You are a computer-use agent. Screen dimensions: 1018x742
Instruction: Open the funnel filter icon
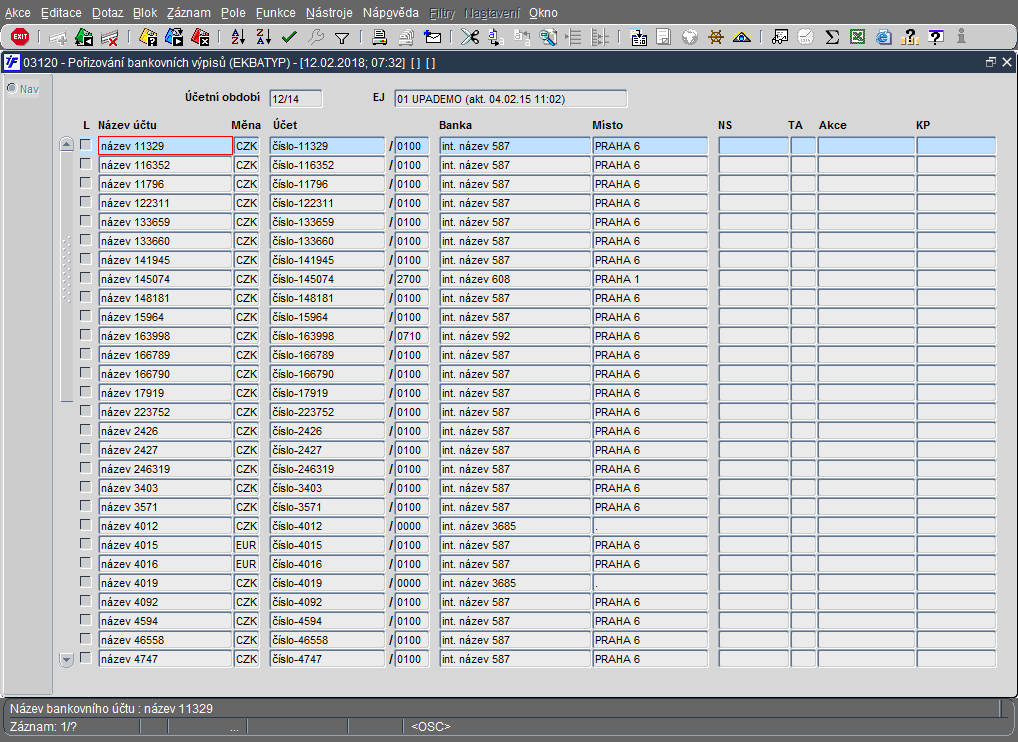pos(341,38)
